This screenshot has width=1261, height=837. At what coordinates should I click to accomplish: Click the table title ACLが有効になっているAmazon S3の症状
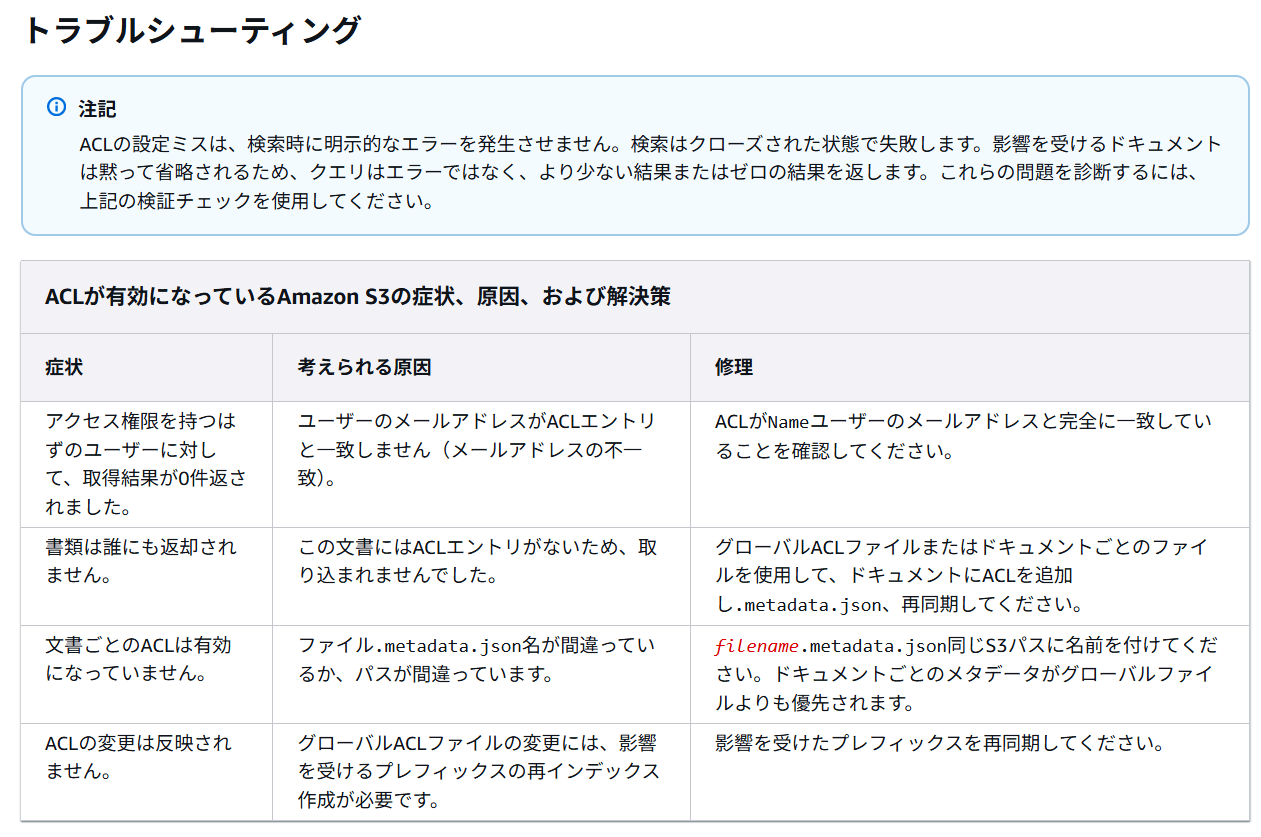pyautogui.click(x=358, y=297)
